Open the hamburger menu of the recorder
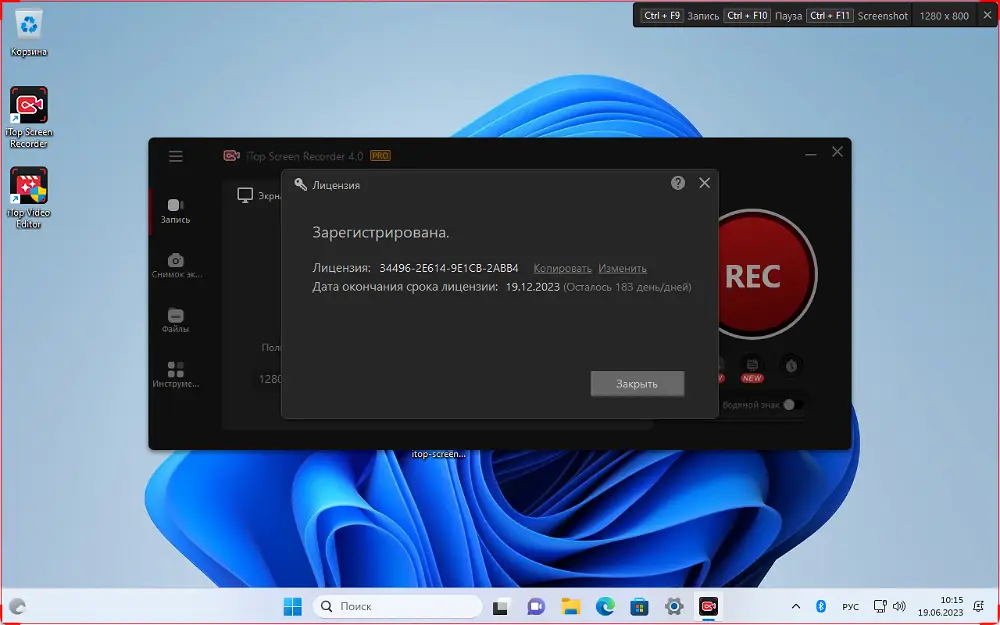The height and width of the screenshot is (625, 1000). (x=176, y=156)
